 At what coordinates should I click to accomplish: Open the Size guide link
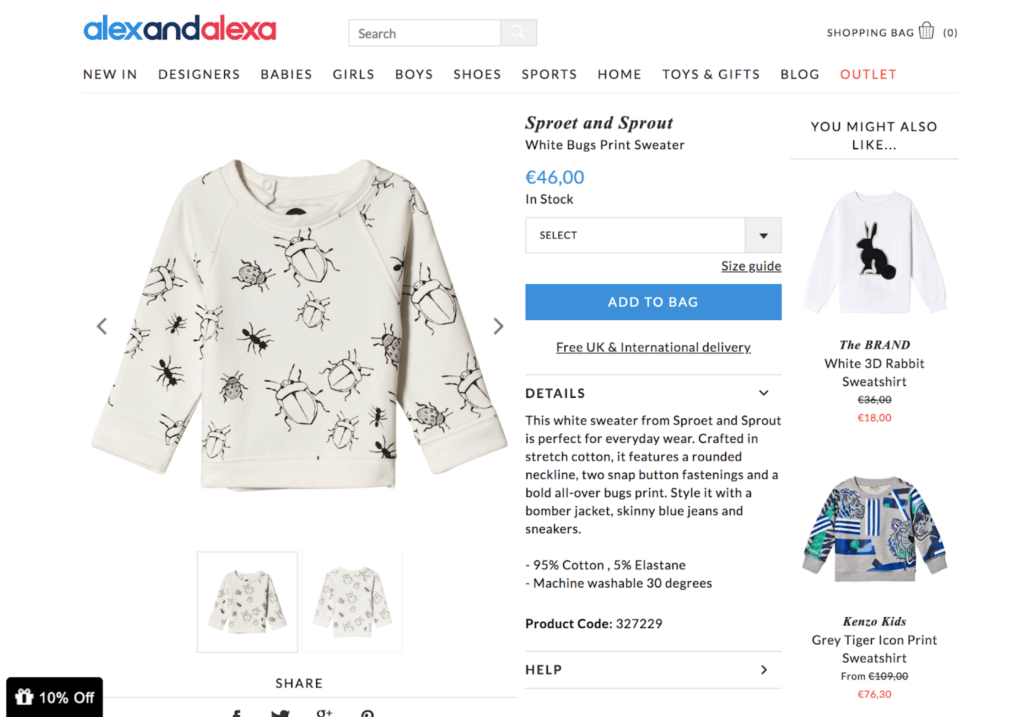pos(751,266)
